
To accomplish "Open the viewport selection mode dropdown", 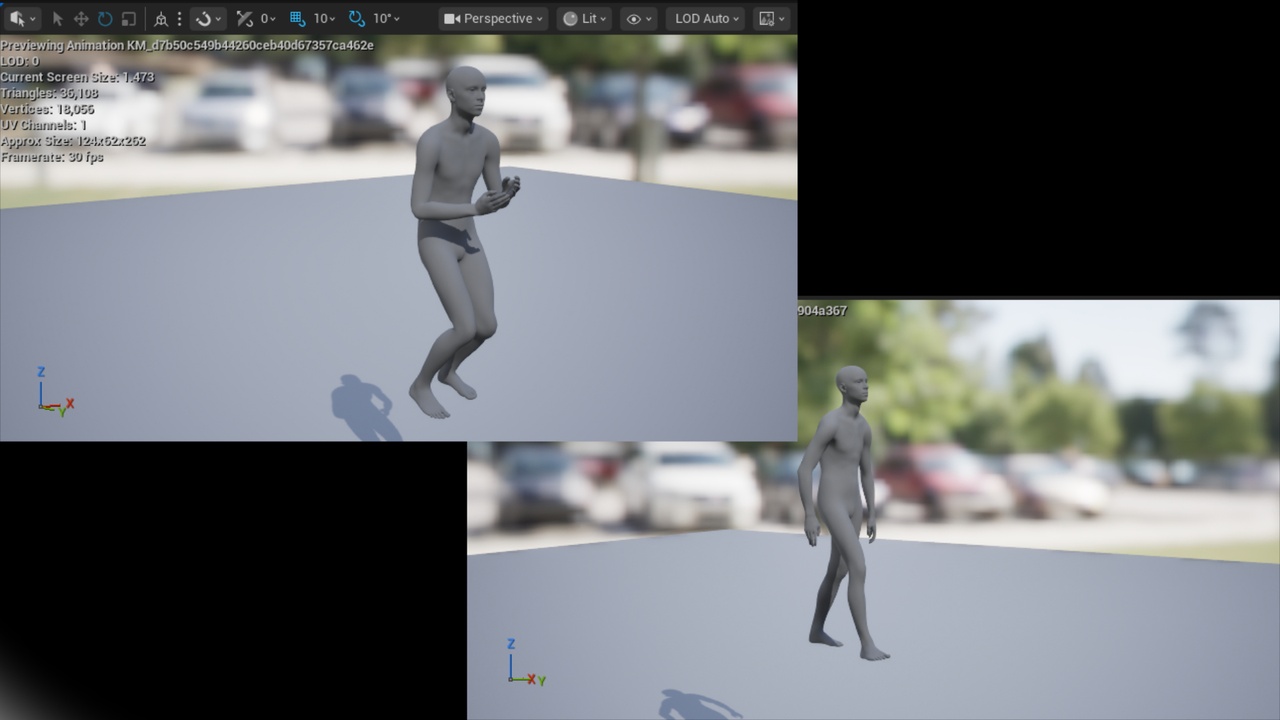I will tap(22, 18).
